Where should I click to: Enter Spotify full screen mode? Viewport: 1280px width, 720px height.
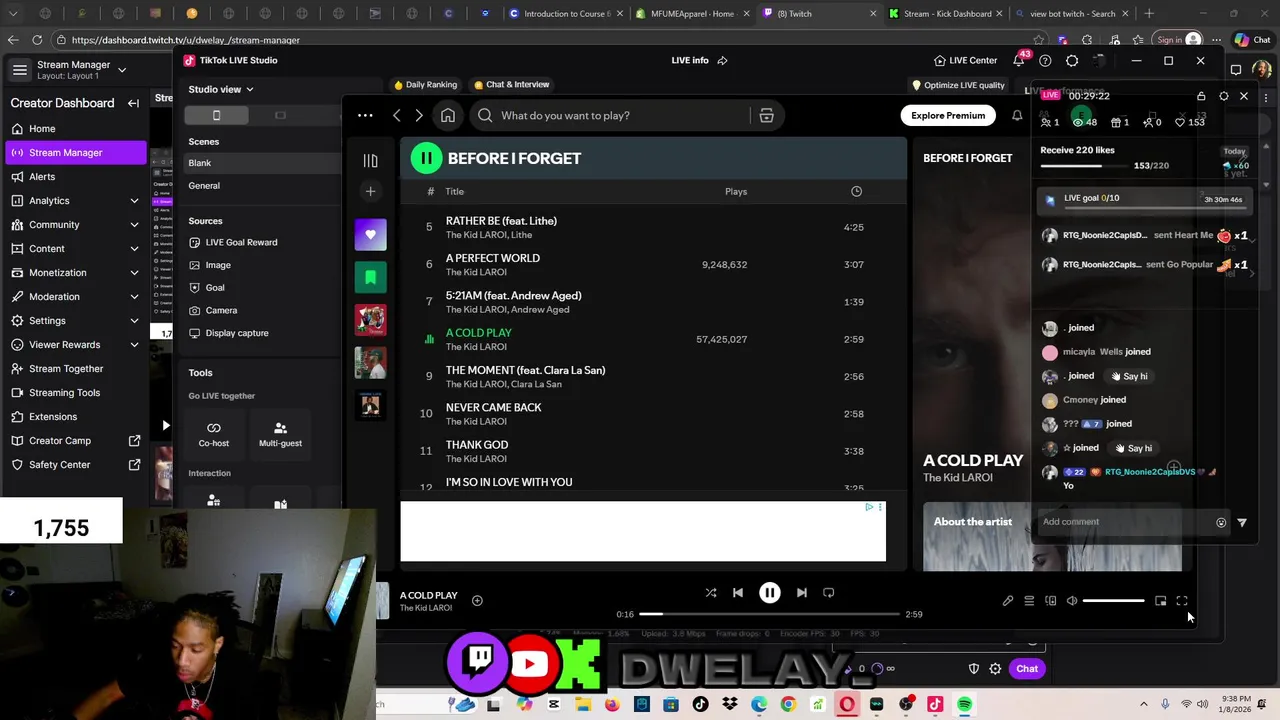1182,601
